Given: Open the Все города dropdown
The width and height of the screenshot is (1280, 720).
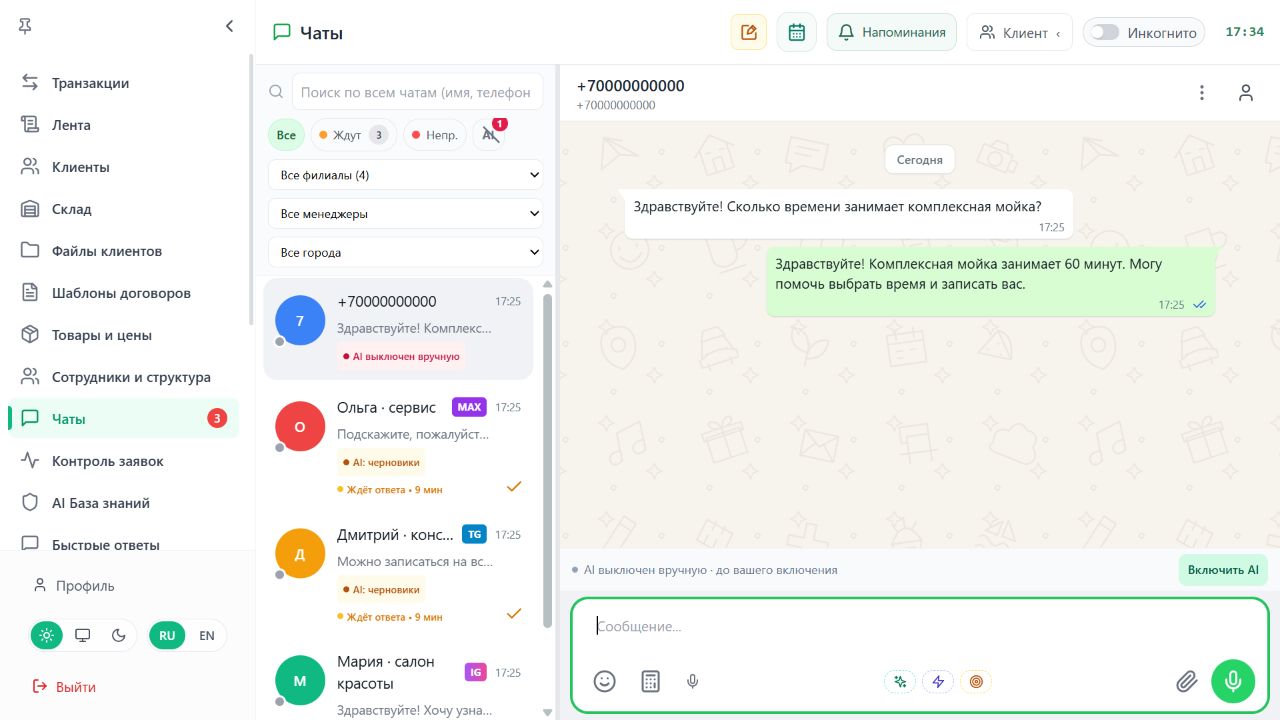Looking at the screenshot, I should [x=405, y=253].
